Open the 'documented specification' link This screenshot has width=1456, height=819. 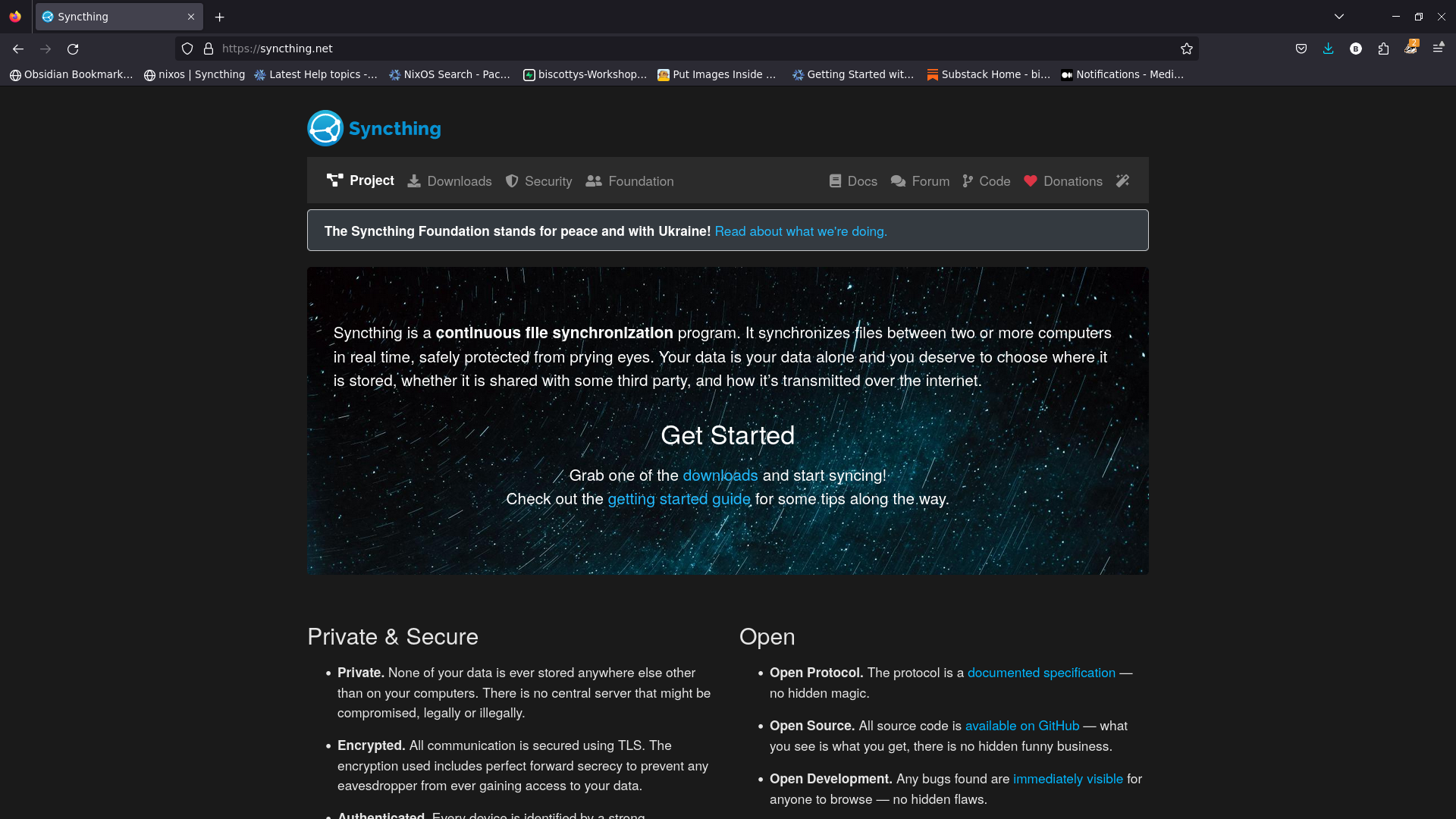(x=1041, y=673)
